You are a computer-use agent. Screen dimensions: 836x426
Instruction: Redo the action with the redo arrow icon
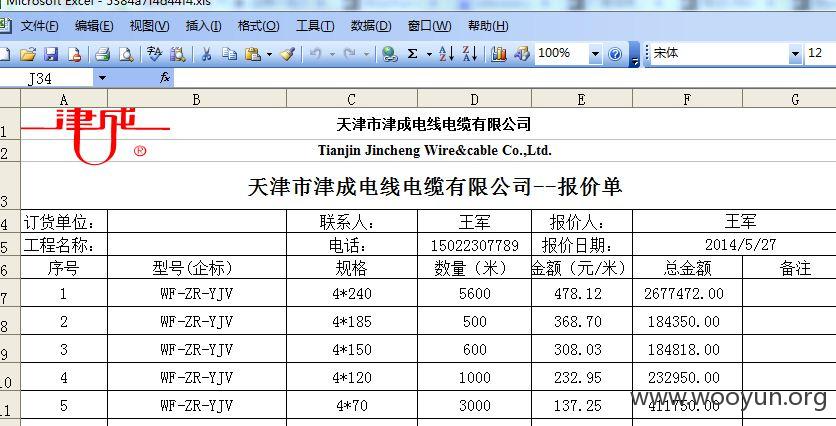350,54
